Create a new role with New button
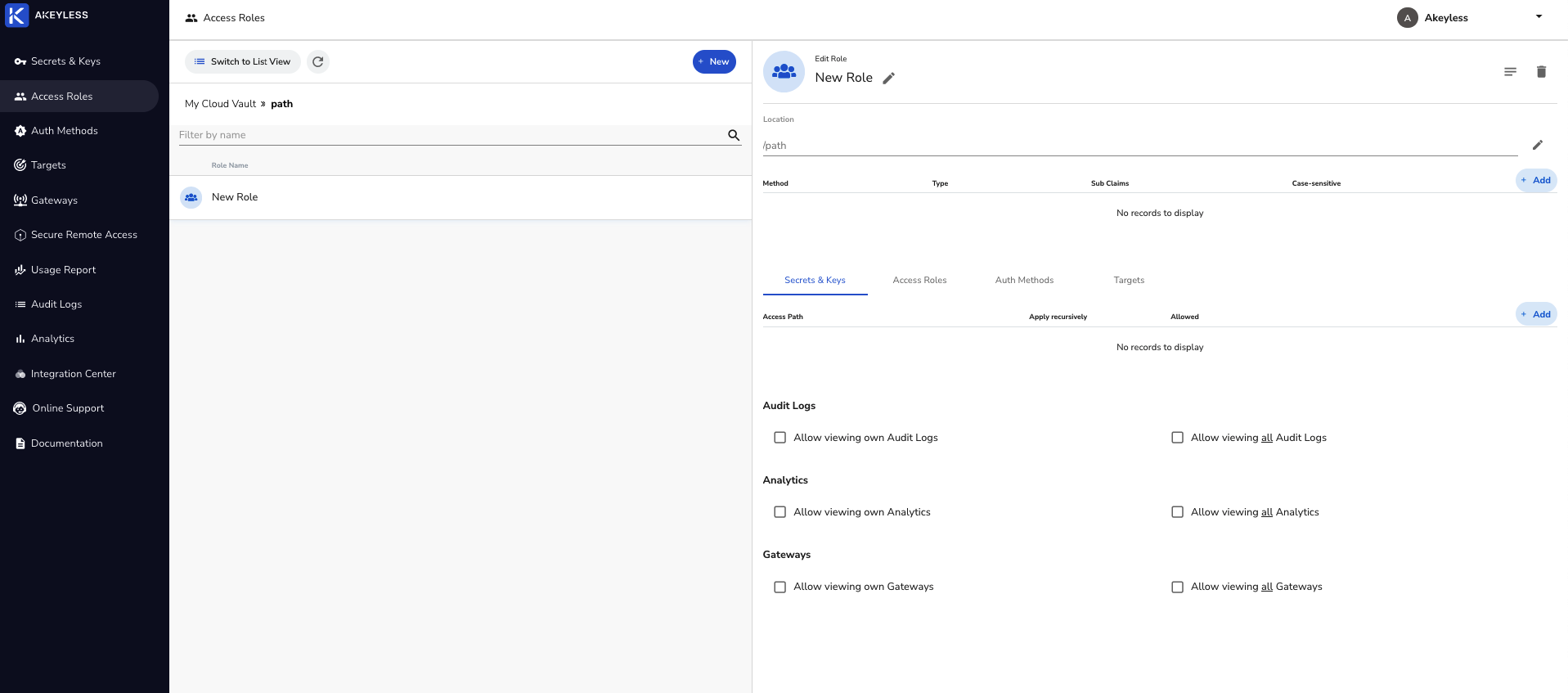1568x693 pixels. point(714,61)
